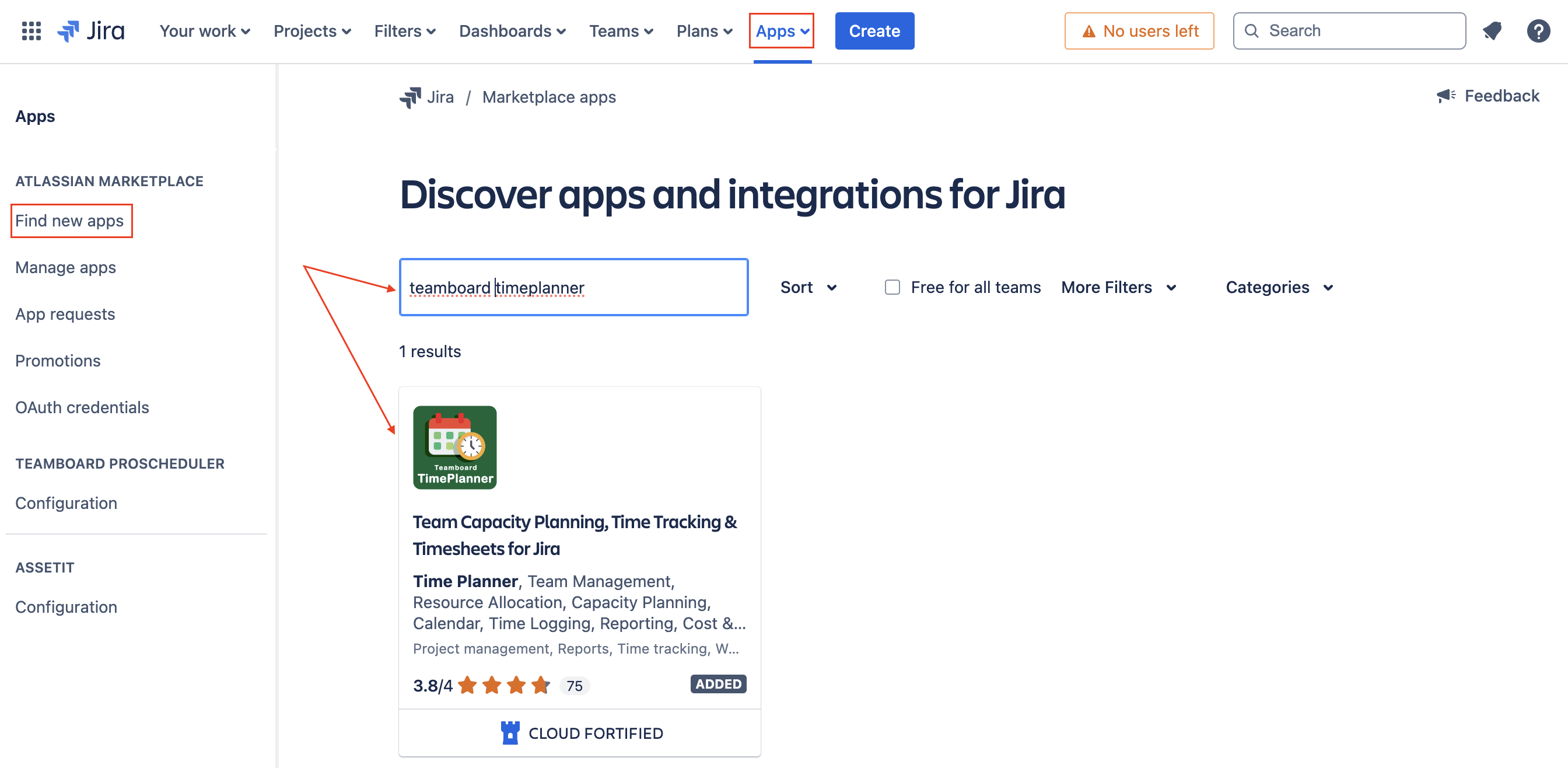Click the Time Planner description text
This screenshot has height=768, width=1568.
click(579, 602)
